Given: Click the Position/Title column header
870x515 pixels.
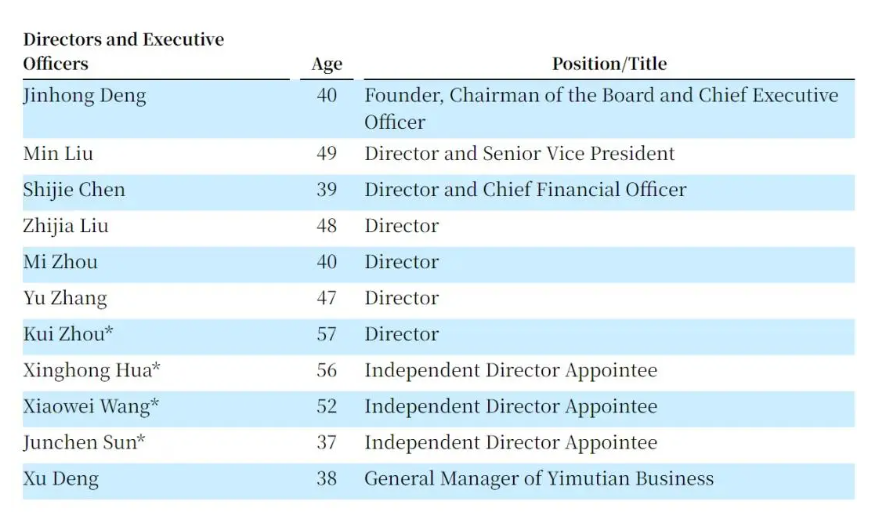Looking at the screenshot, I should click(x=609, y=63).
